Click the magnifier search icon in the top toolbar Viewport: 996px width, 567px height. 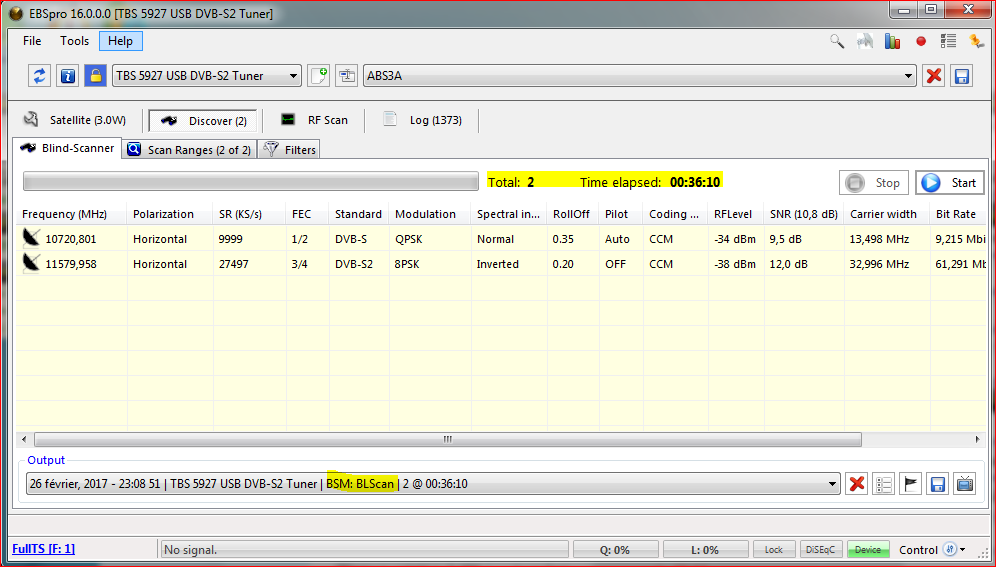click(837, 41)
